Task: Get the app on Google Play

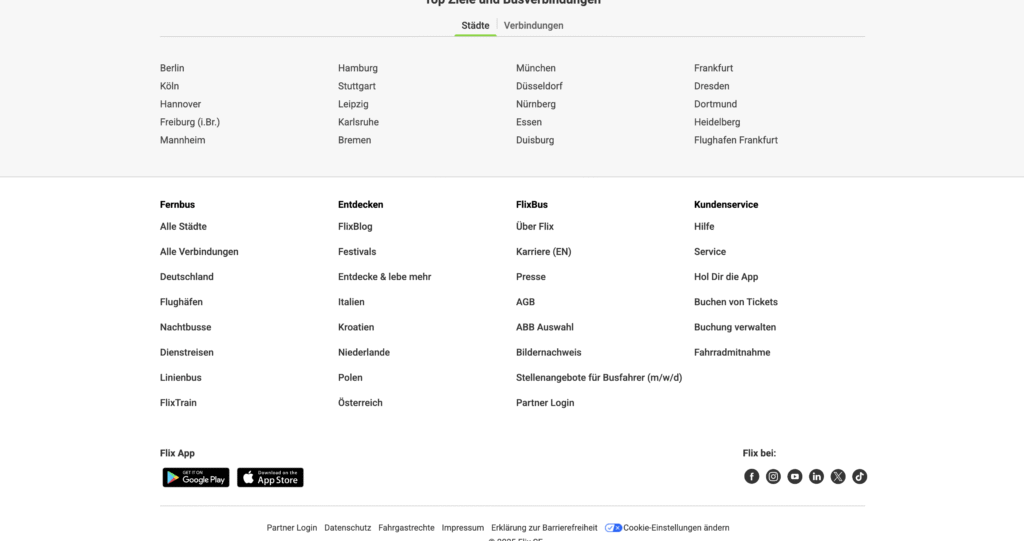Action: tap(196, 478)
